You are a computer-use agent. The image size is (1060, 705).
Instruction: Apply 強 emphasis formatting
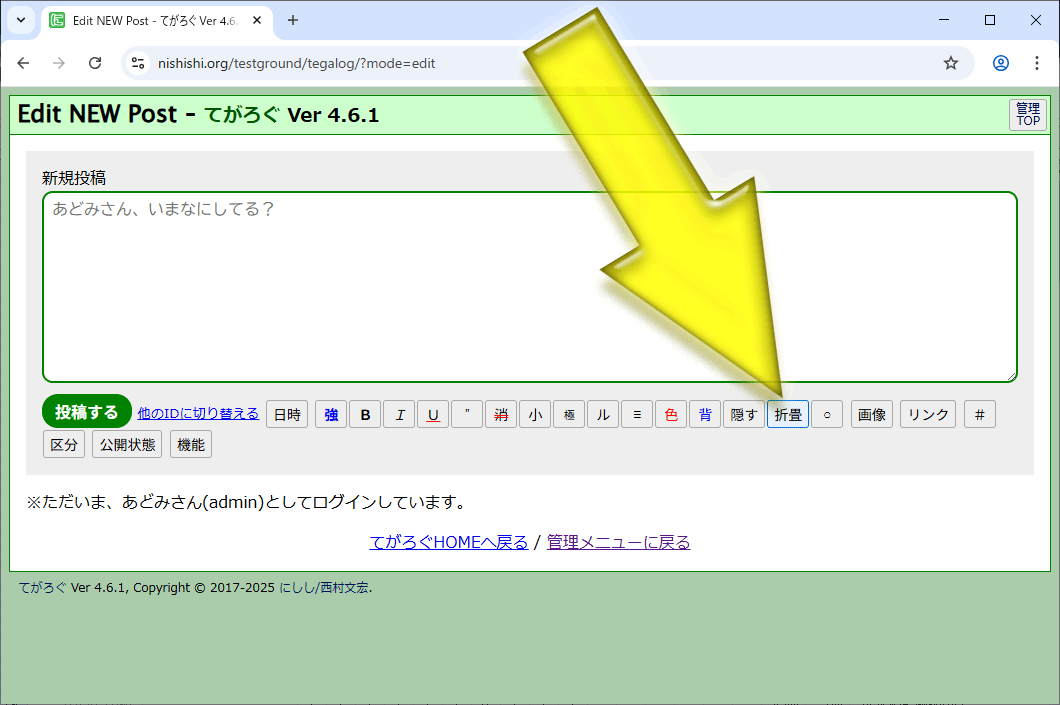pyautogui.click(x=331, y=414)
